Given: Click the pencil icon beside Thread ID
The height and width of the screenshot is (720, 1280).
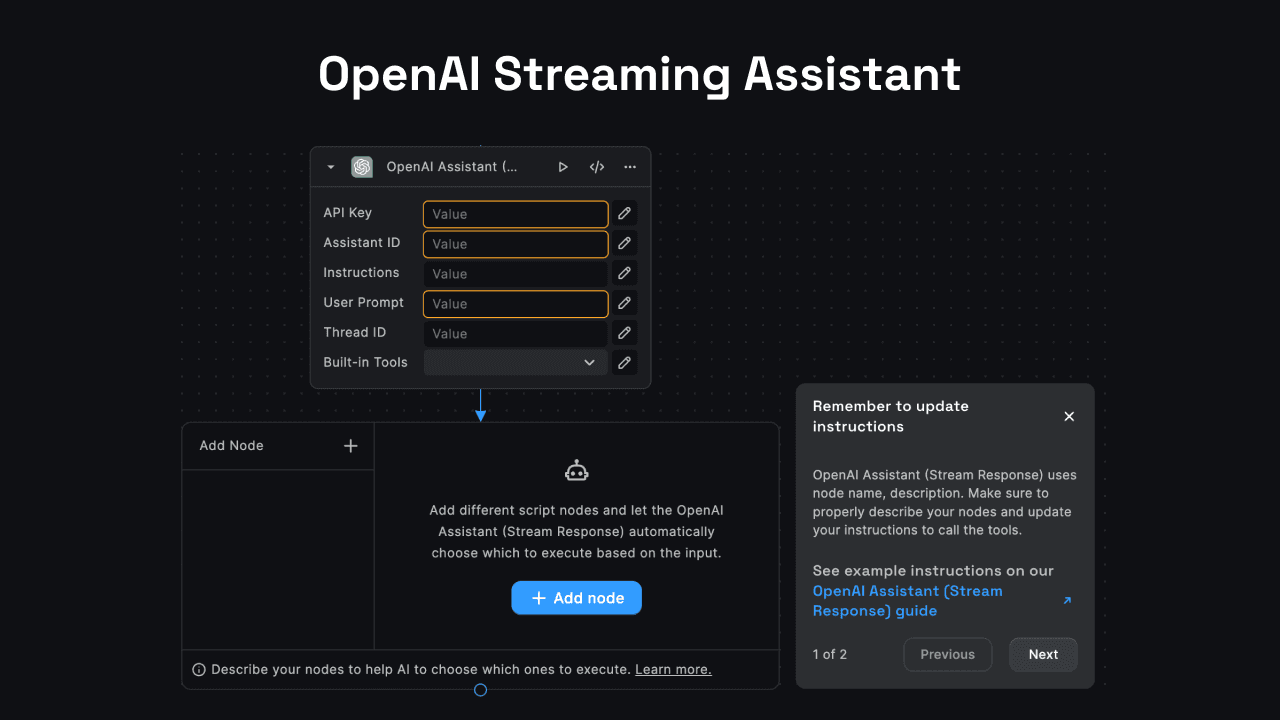Looking at the screenshot, I should point(623,332).
